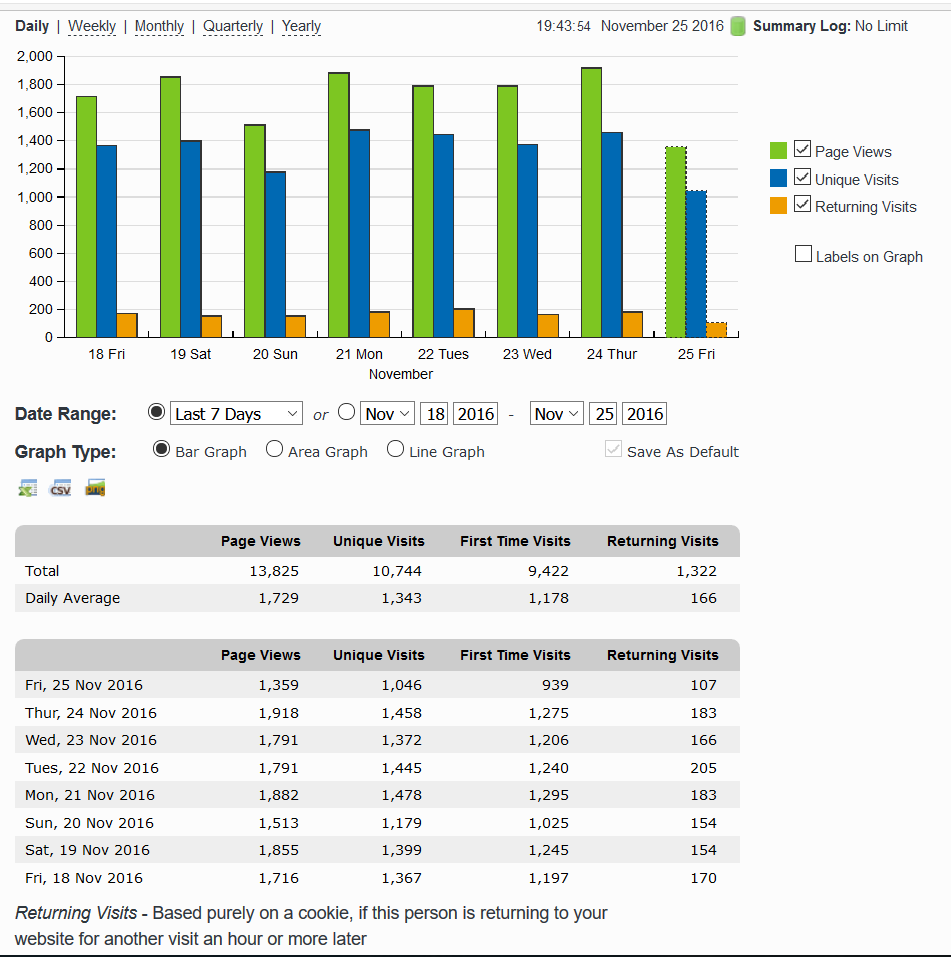The height and width of the screenshot is (957, 951).
Task: Enable Labels on Graph checkbox
Action: pyautogui.click(x=803, y=254)
